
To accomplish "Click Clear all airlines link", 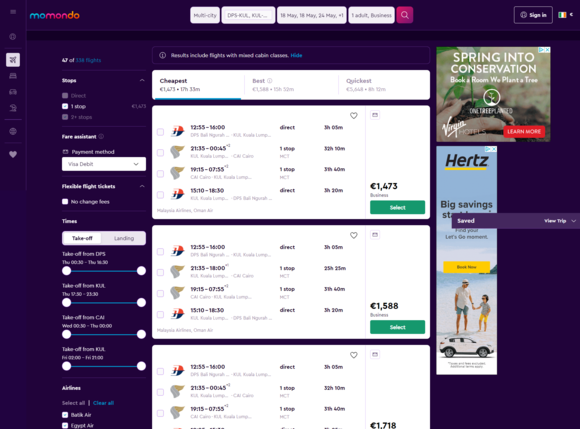I will (x=104, y=403).
